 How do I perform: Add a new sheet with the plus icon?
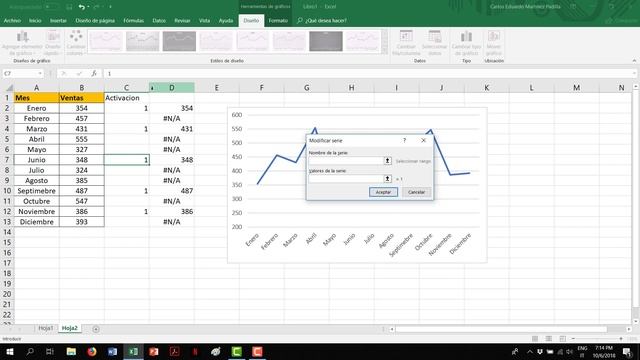(96, 329)
